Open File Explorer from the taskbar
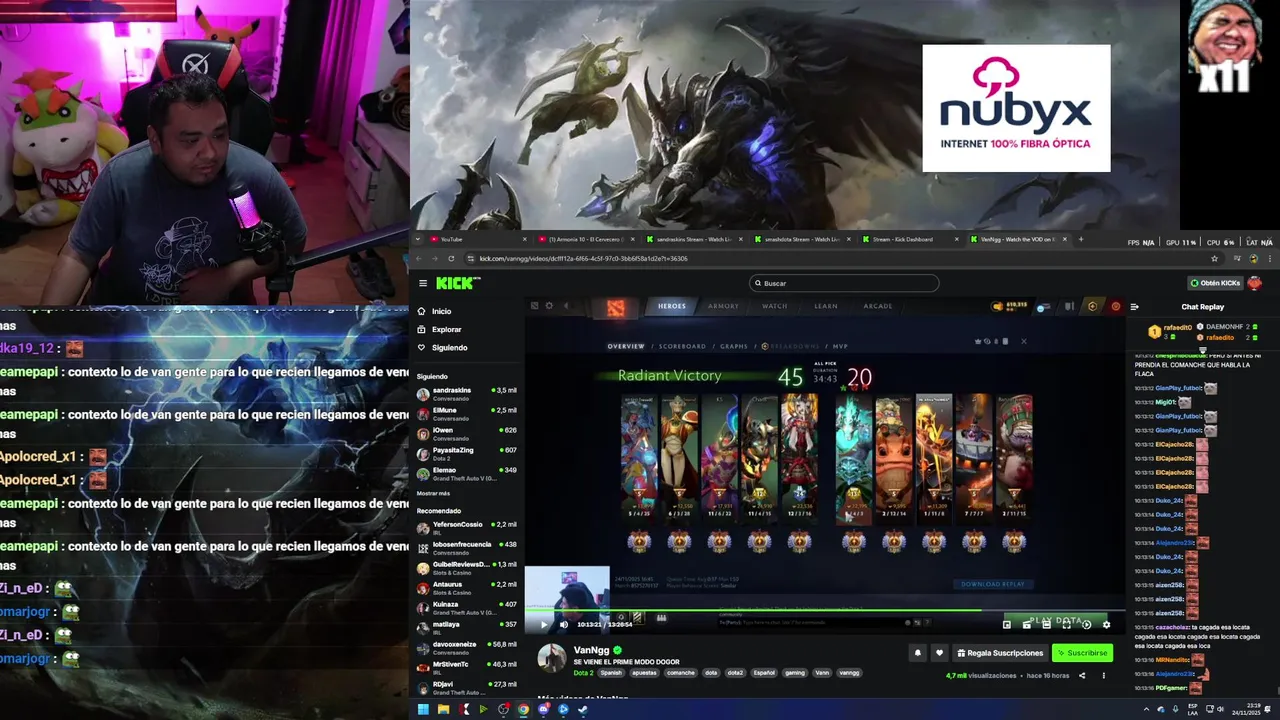Viewport: 1280px width, 720px height. (443, 710)
